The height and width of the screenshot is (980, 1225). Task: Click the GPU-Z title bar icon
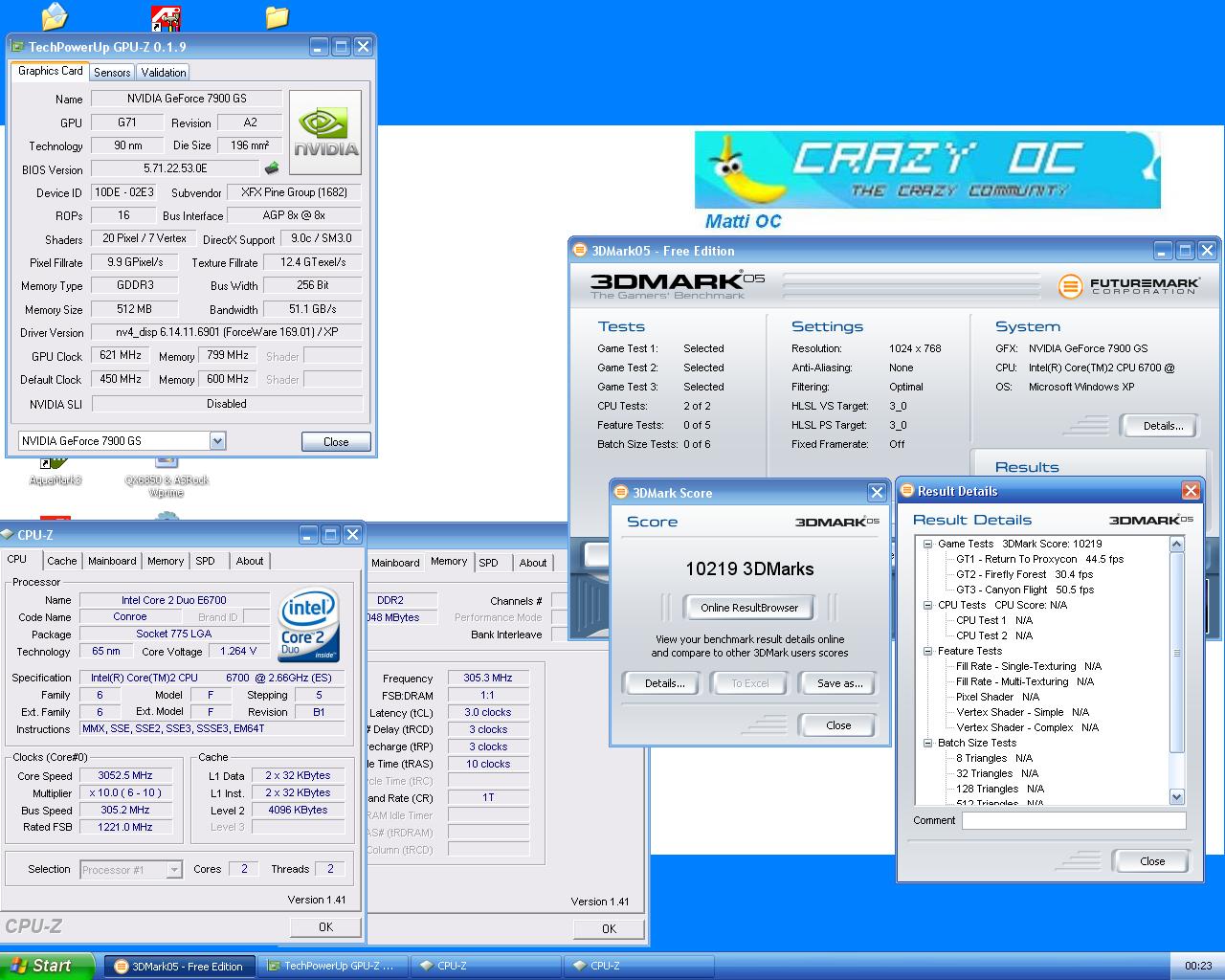pyautogui.click(x=17, y=46)
